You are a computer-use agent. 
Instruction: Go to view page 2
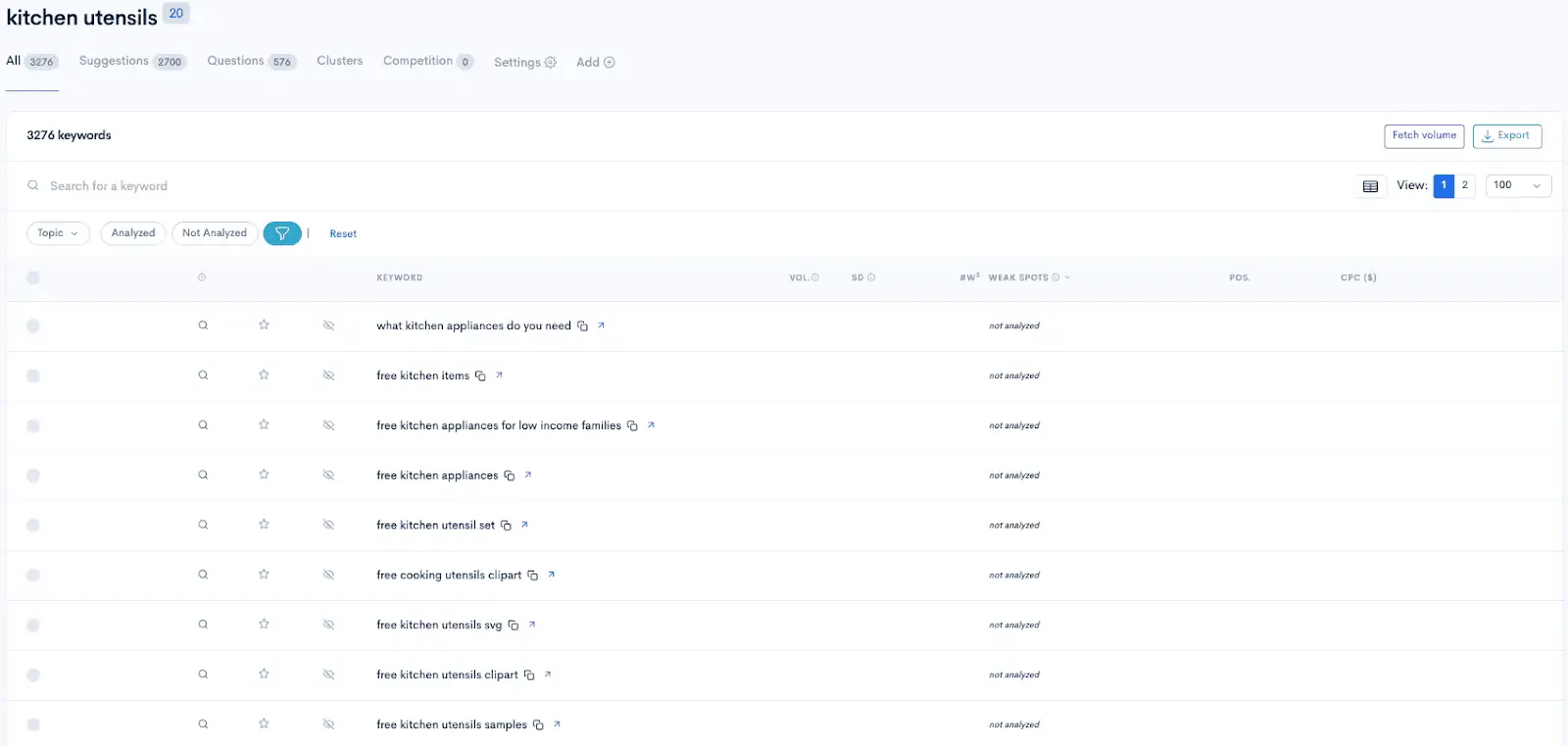pyautogui.click(x=1465, y=185)
